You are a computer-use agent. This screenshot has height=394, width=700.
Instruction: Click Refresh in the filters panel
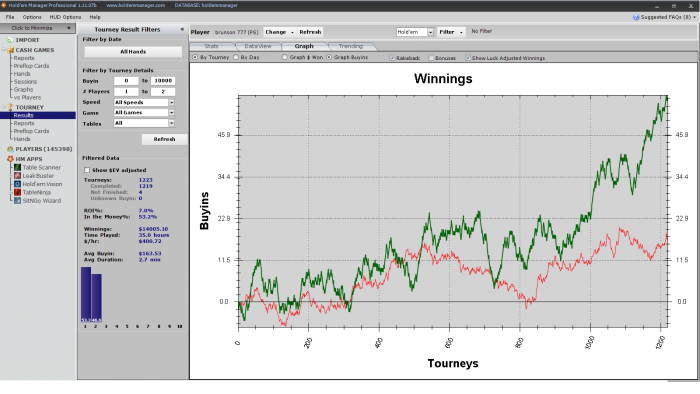pos(164,139)
